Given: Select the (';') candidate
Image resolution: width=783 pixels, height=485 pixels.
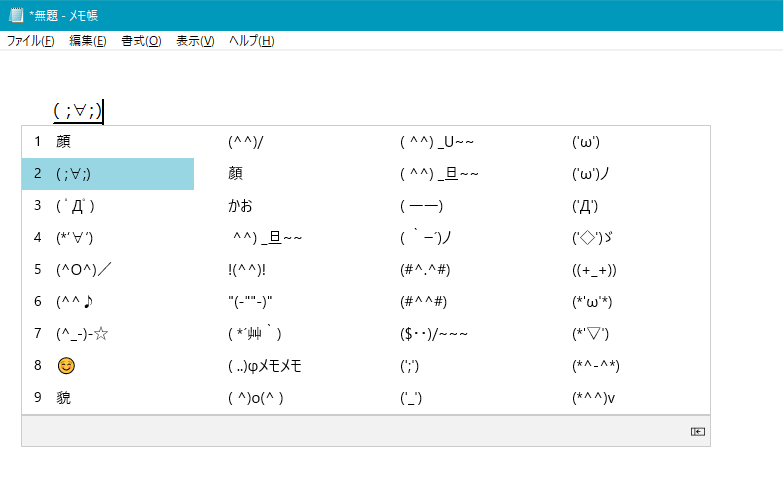Looking at the screenshot, I should [409, 366].
